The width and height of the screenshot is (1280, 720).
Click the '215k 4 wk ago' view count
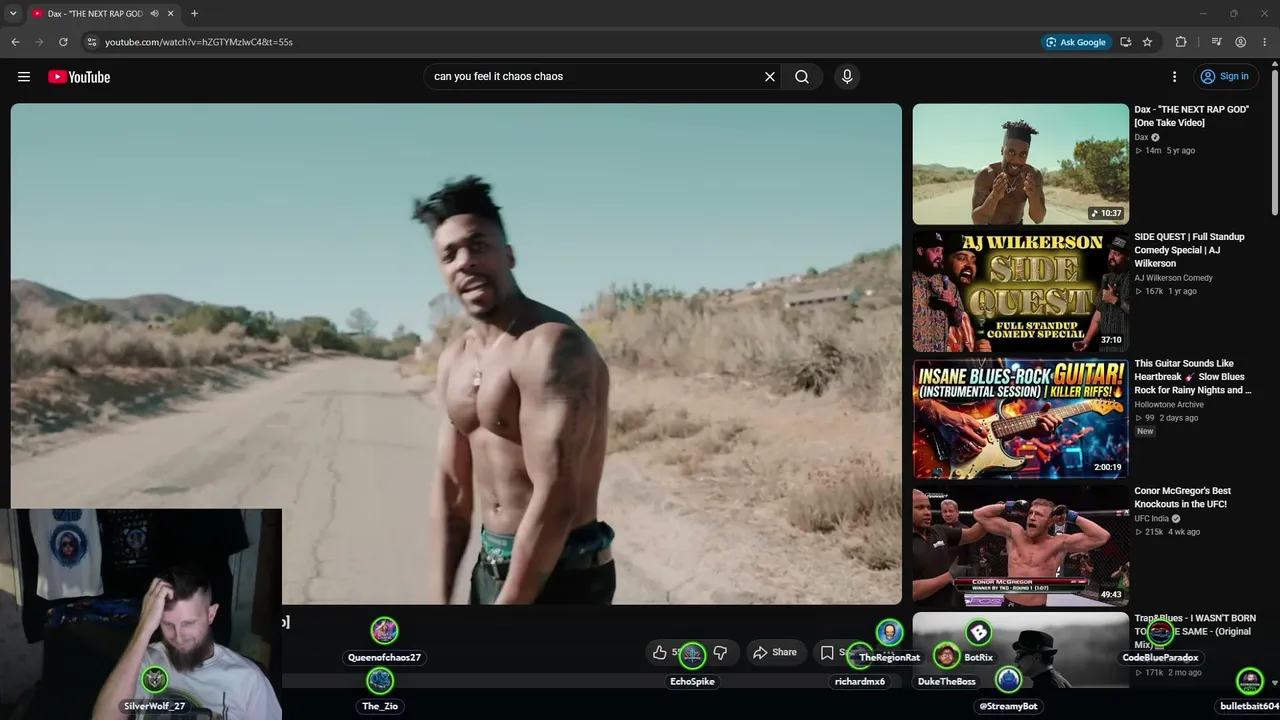point(1167,532)
